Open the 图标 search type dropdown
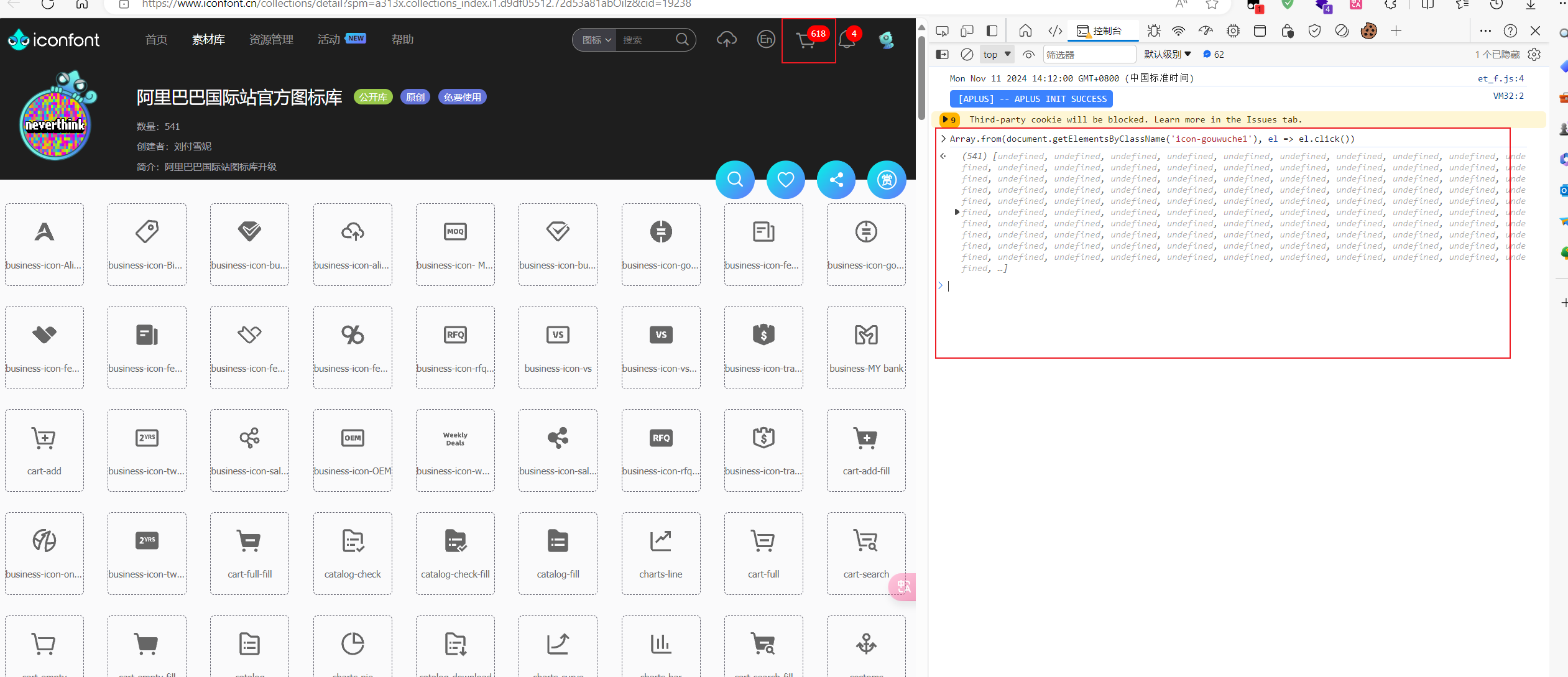The image size is (1568, 677). click(596, 40)
